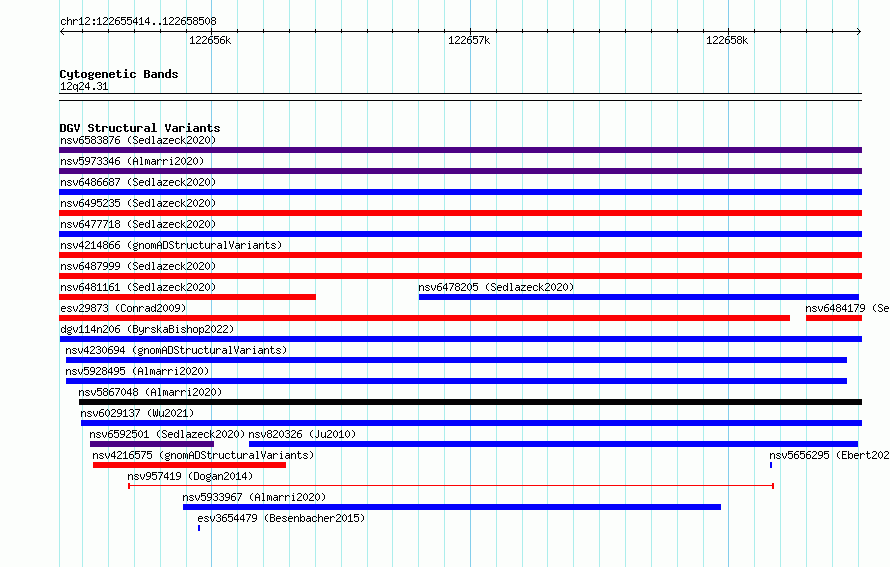This screenshot has width=890, height=567.
Task: Click the blue bar under nsv820326
Action: pos(553,444)
